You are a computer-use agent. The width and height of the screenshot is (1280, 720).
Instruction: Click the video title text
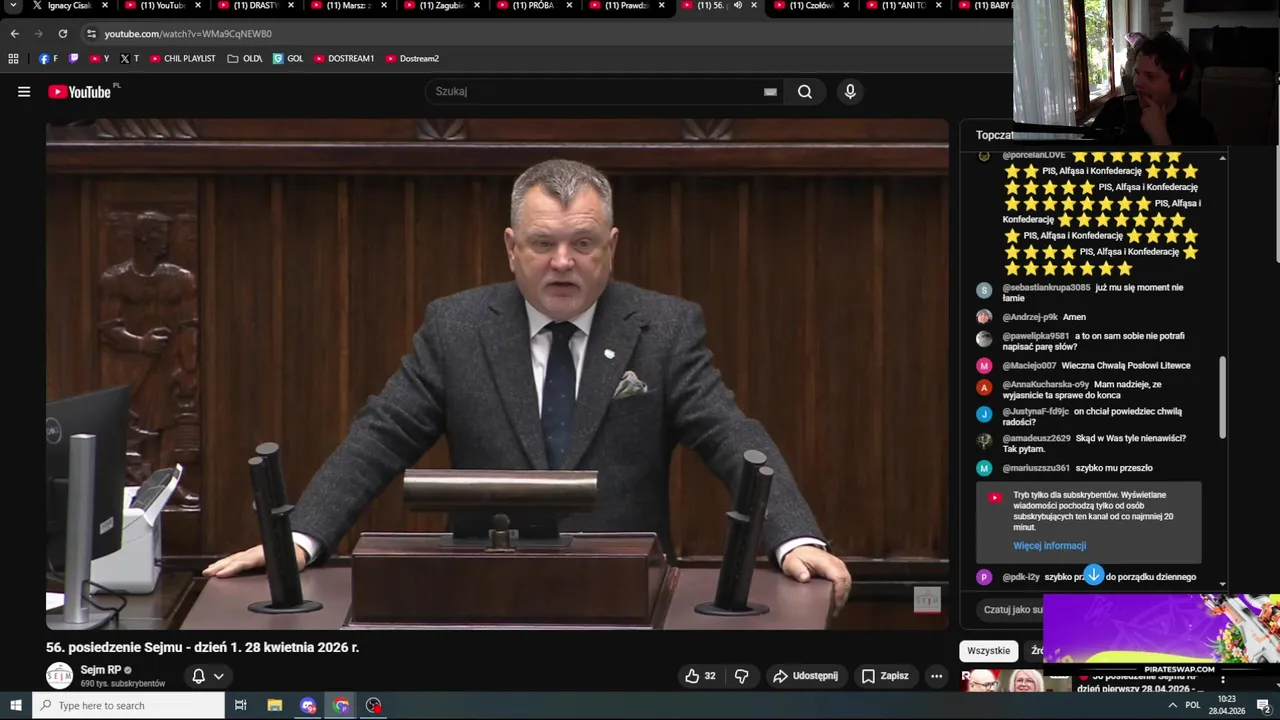pos(203,647)
